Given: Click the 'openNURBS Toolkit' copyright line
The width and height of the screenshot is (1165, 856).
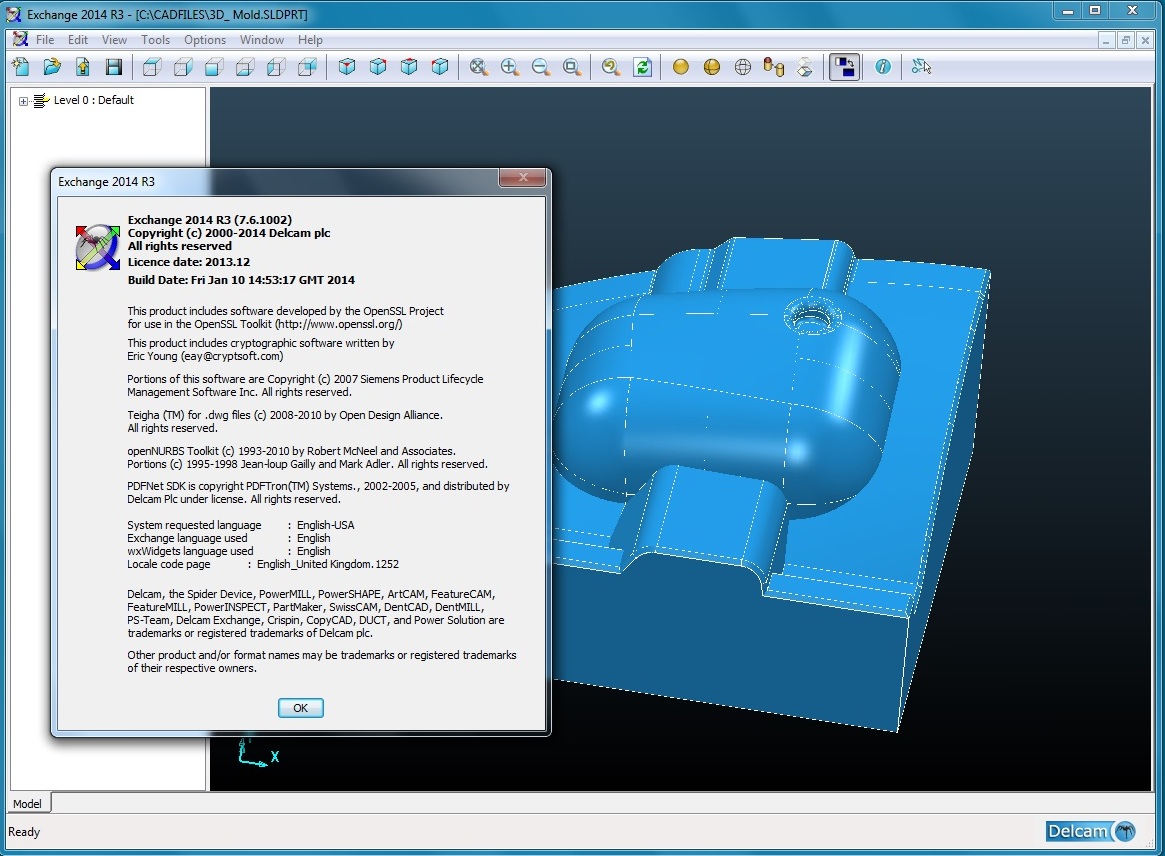Looking at the screenshot, I should 291,451.
